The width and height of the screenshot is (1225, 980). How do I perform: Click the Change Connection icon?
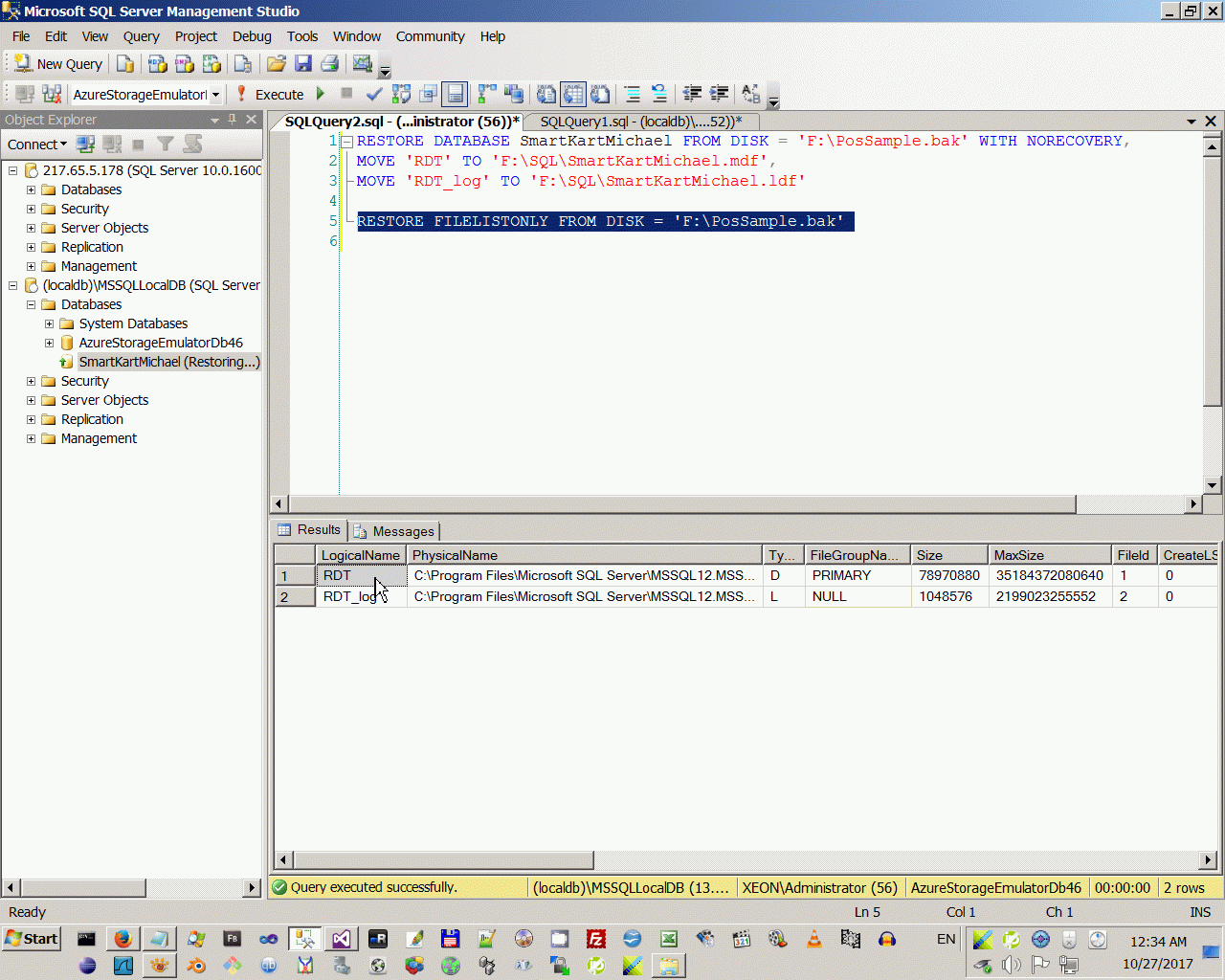click(52, 94)
